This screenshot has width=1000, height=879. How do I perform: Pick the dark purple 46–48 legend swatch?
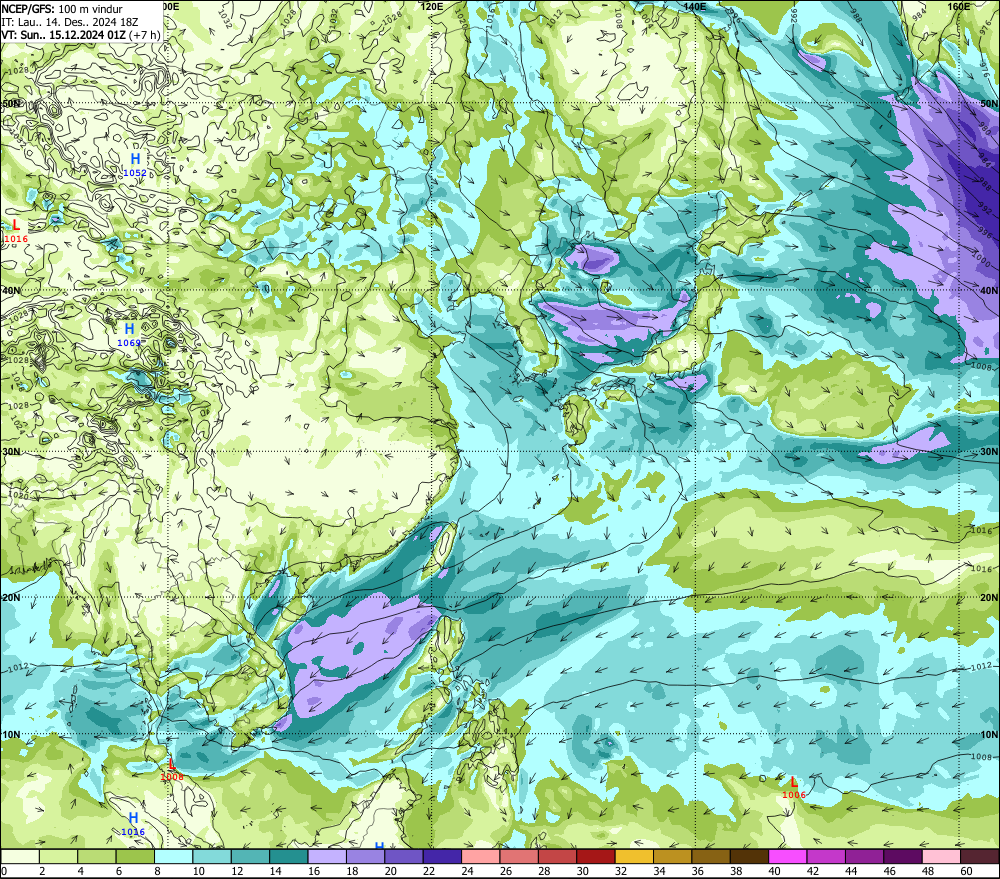point(903,856)
